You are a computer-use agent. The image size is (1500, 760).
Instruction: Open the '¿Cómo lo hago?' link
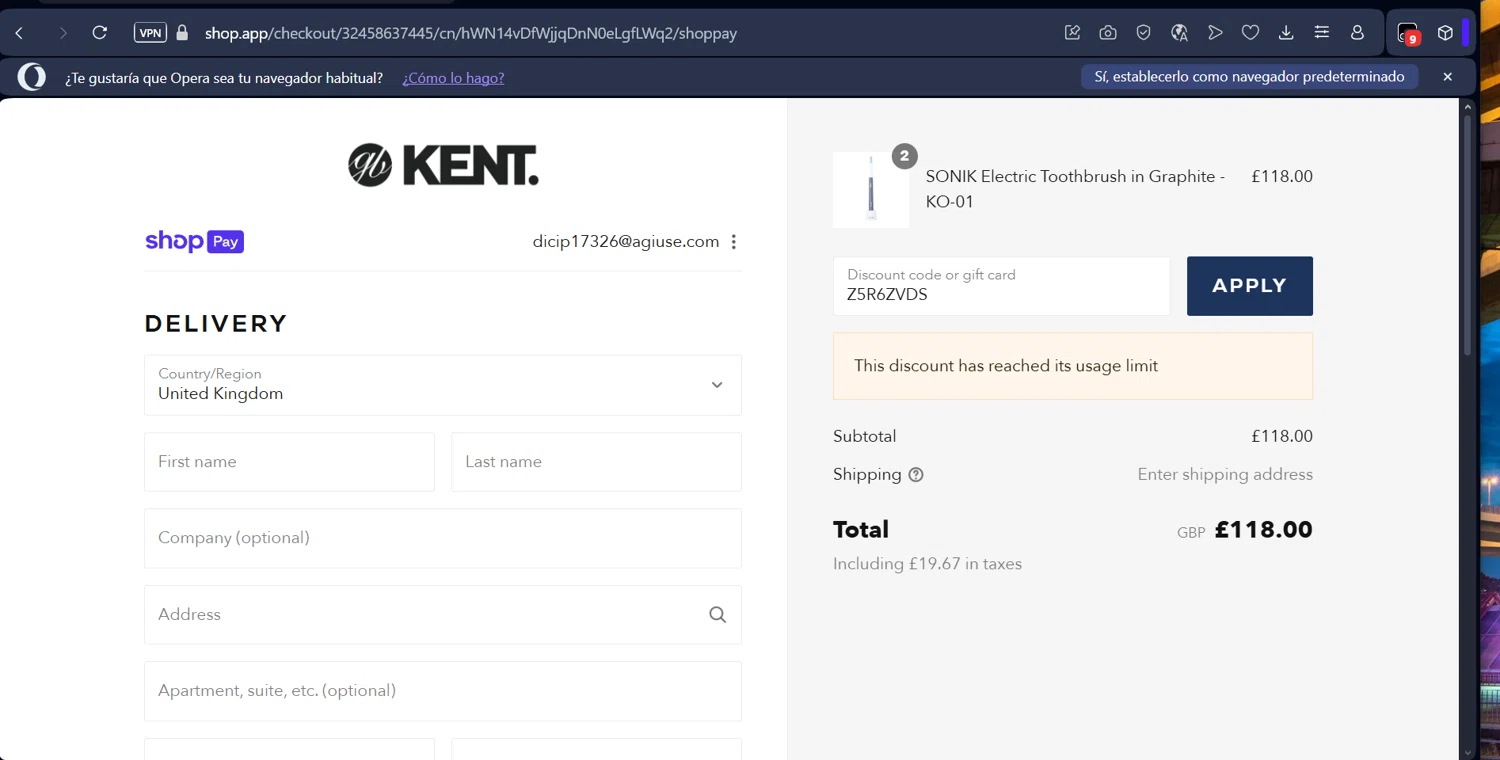tap(453, 78)
